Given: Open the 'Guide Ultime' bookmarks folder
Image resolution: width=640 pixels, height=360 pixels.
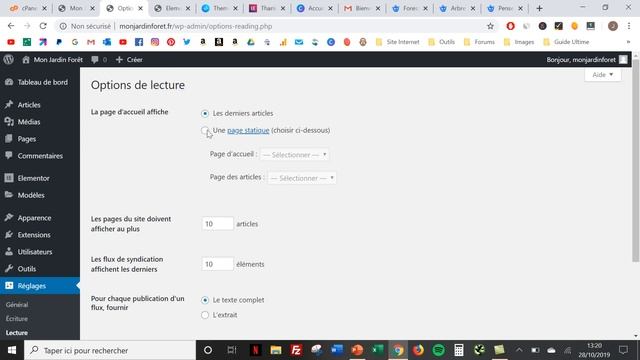Looking at the screenshot, I should 566,42.
